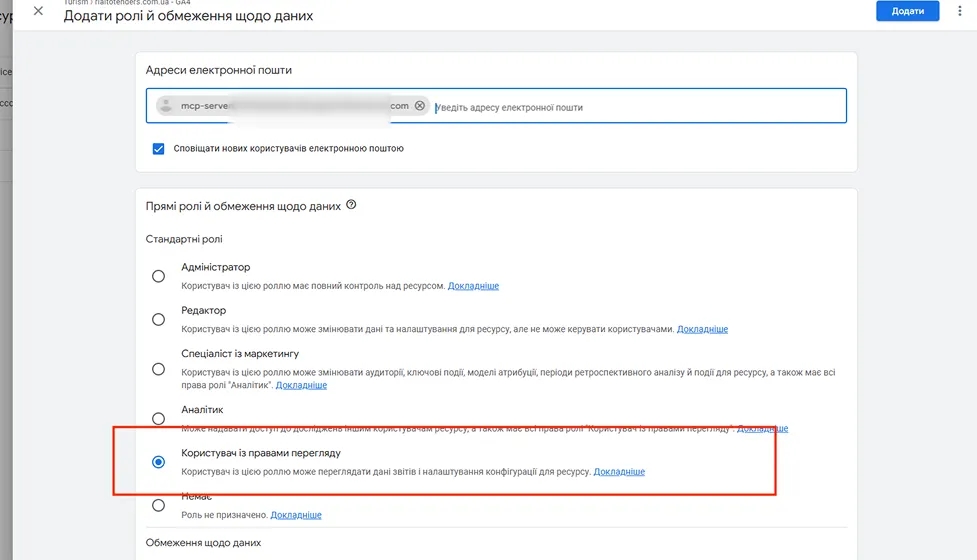Open Докладніше link for viewer role
Image resolution: width=977 pixels, height=560 pixels.
pos(619,472)
